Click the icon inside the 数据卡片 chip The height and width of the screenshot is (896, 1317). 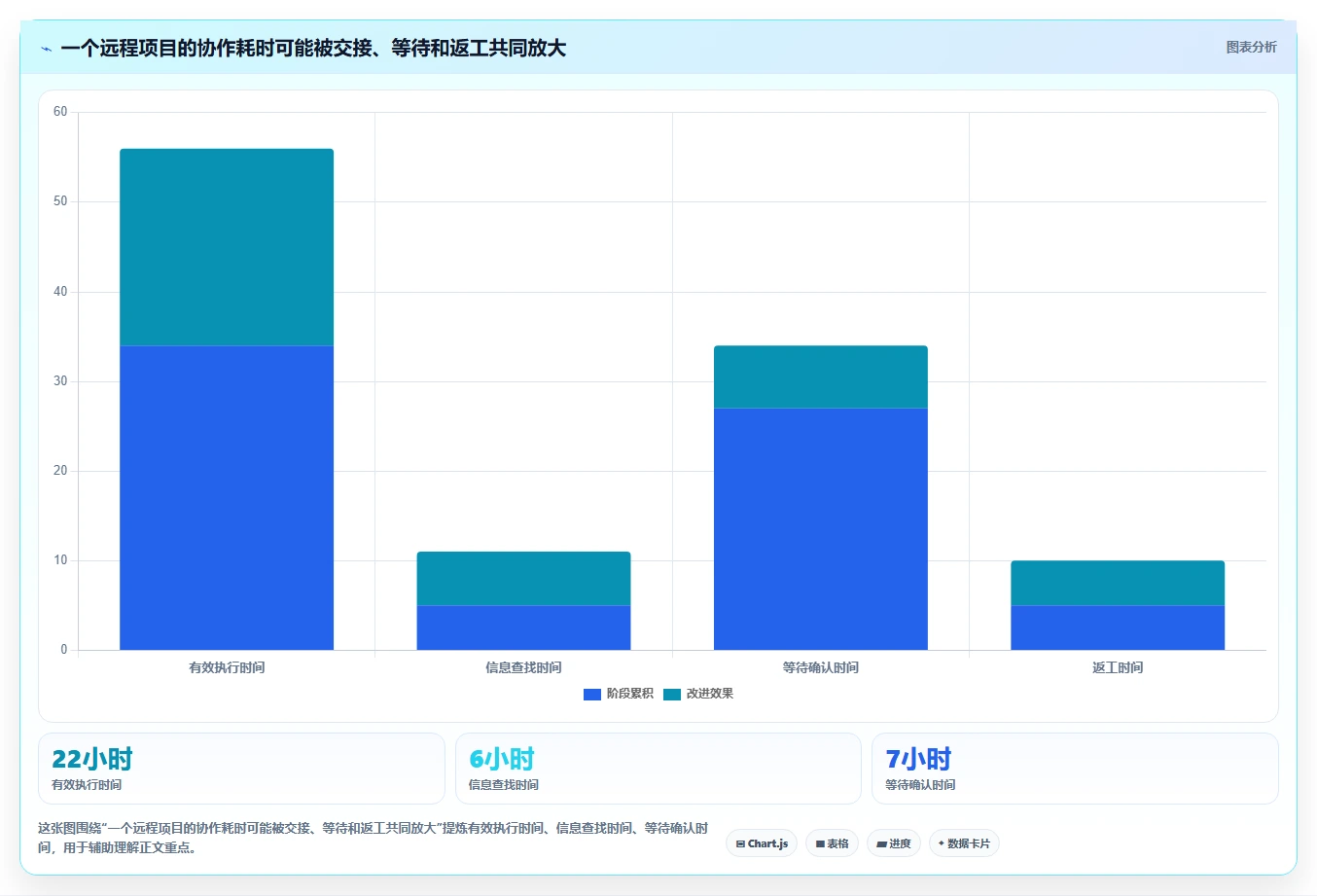pyautogui.click(x=941, y=843)
